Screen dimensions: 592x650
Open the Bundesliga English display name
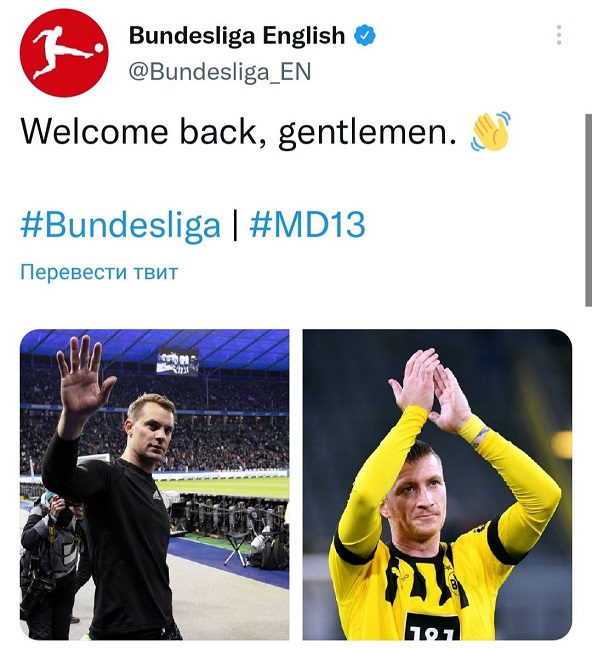coord(237,36)
